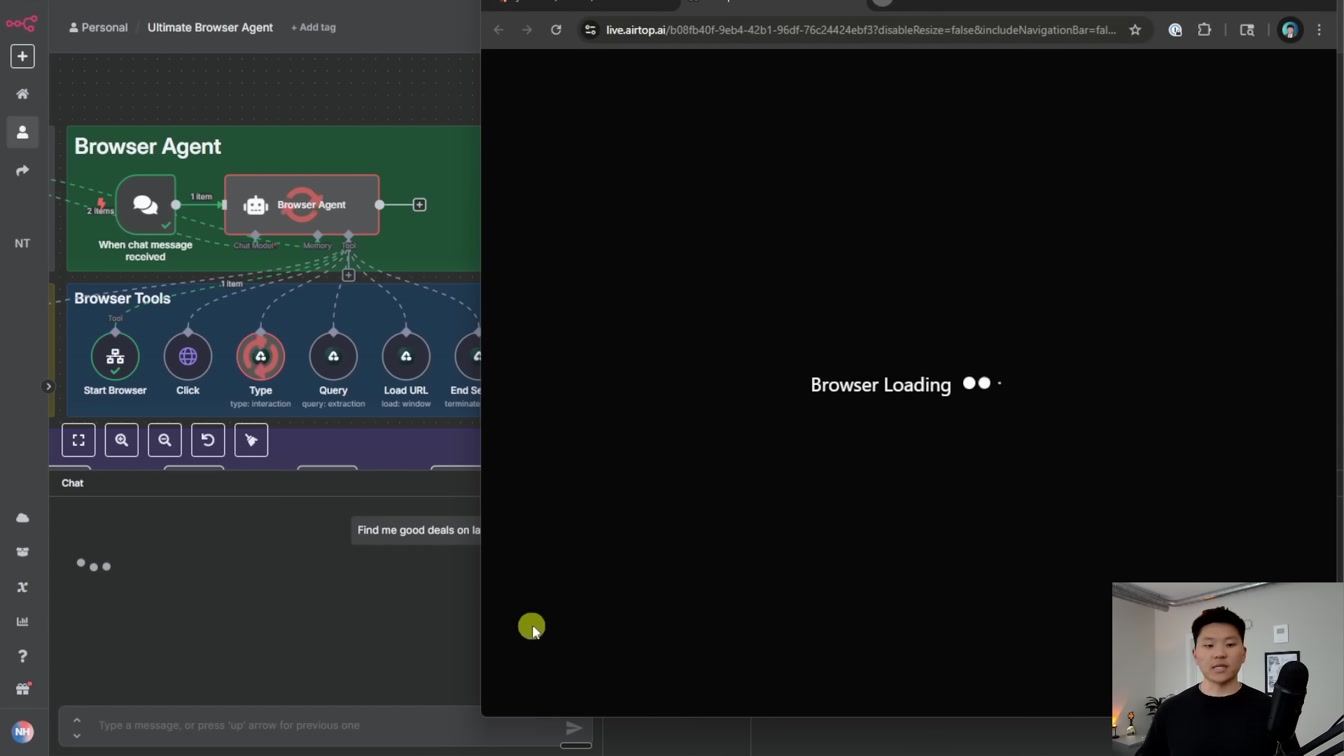
Task: Open the cloud icon in the sidebar
Action: click(x=22, y=518)
